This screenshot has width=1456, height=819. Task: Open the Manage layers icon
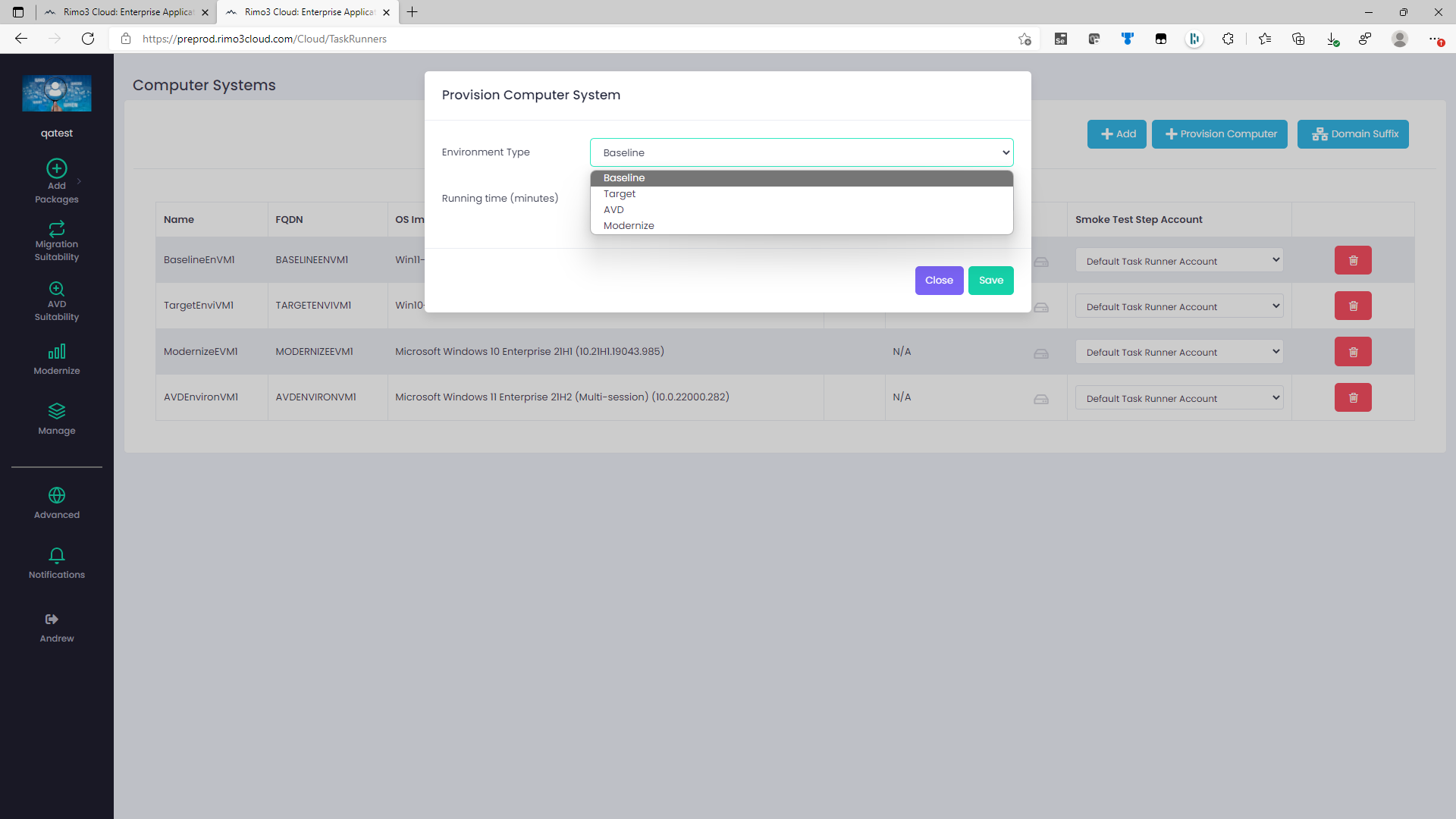(57, 411)
